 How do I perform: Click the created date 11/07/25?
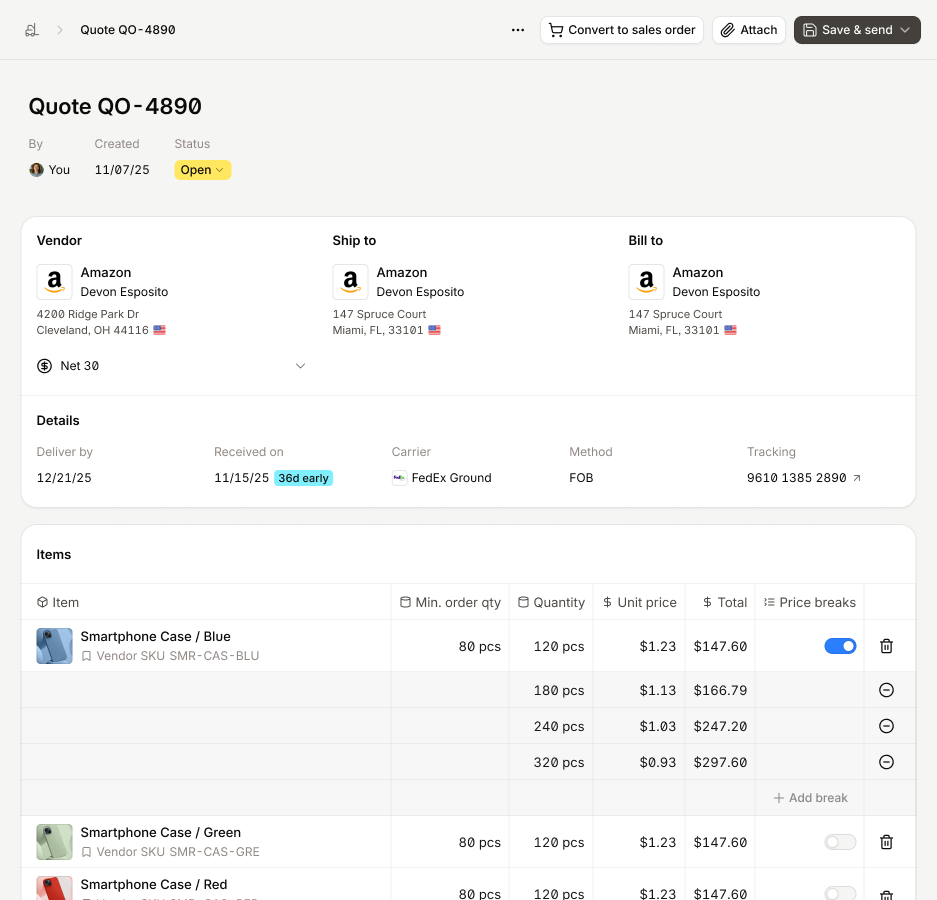coord(122,170)
